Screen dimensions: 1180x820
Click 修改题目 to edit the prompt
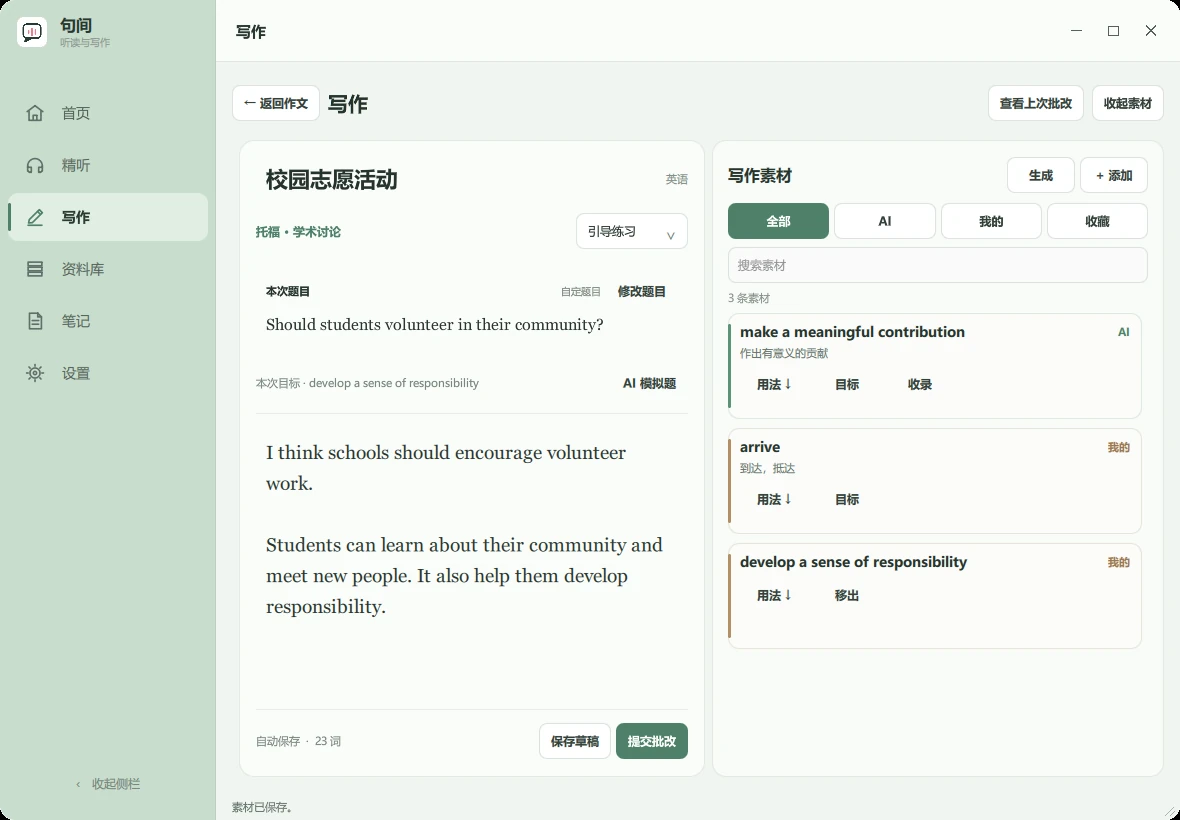[x=642, y=292]
